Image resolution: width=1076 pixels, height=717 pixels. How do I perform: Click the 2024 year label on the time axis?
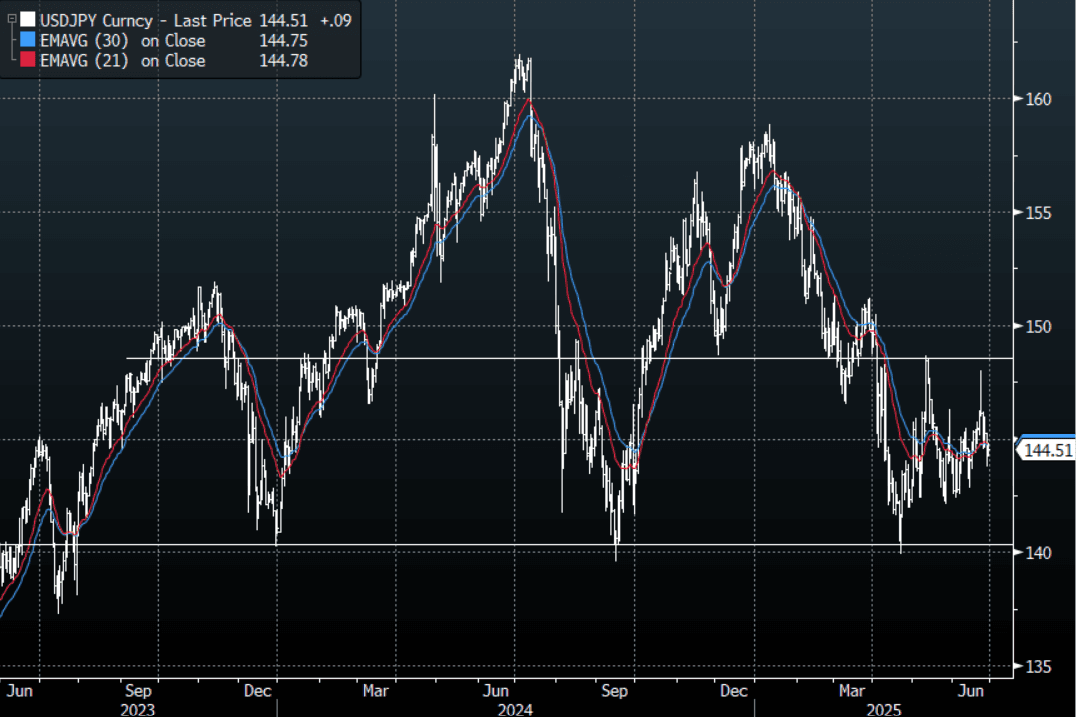click(515, 708)
